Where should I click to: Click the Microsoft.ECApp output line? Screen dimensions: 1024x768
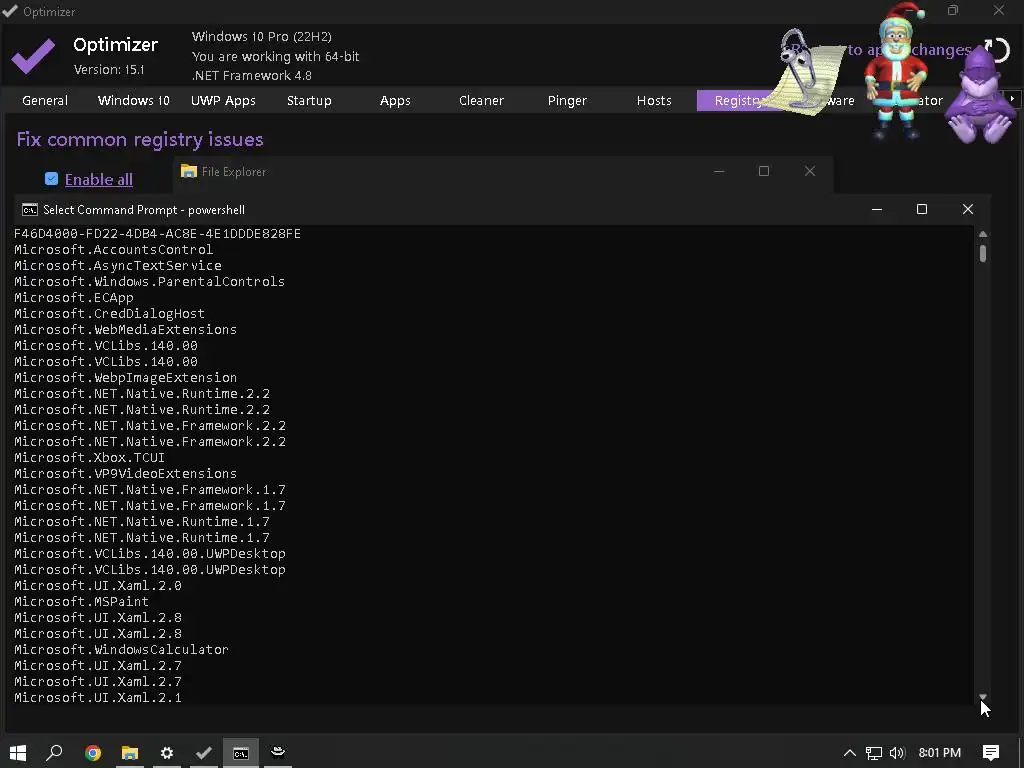pos(74,298)
